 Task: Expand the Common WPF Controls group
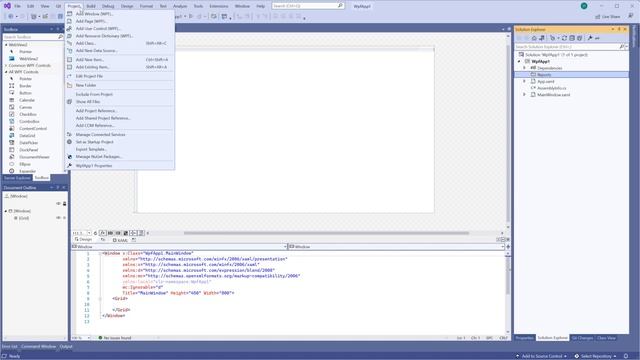click(x=6, y=65)
